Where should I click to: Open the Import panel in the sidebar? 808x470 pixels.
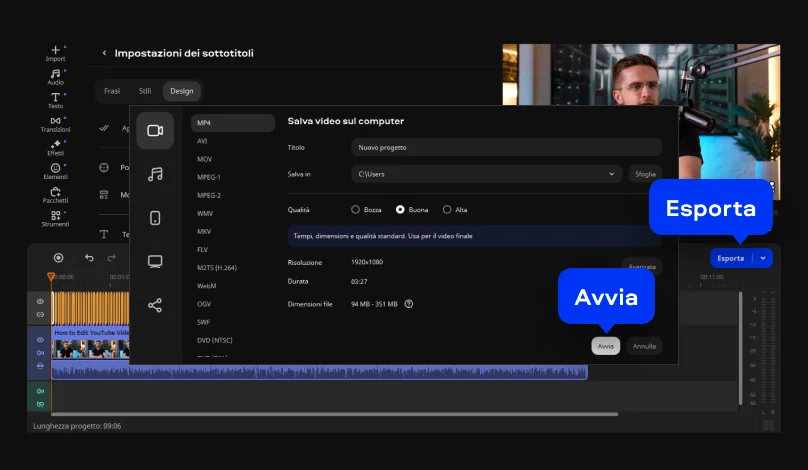click(55, 51)
